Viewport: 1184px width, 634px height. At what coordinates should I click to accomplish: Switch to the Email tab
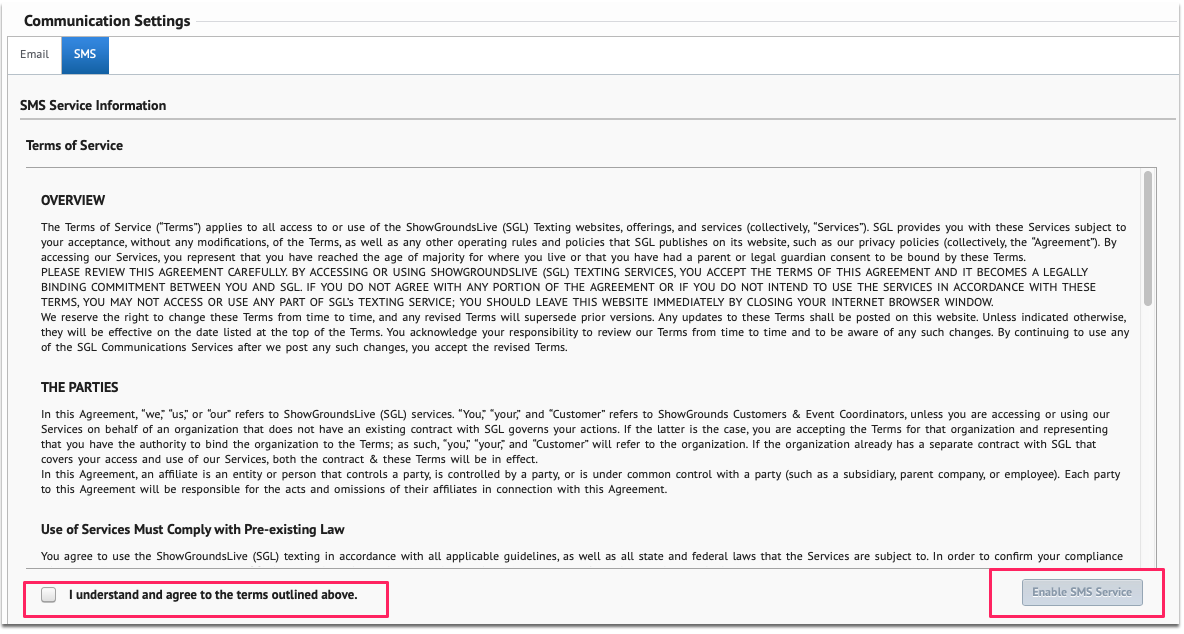pos(34,54)
